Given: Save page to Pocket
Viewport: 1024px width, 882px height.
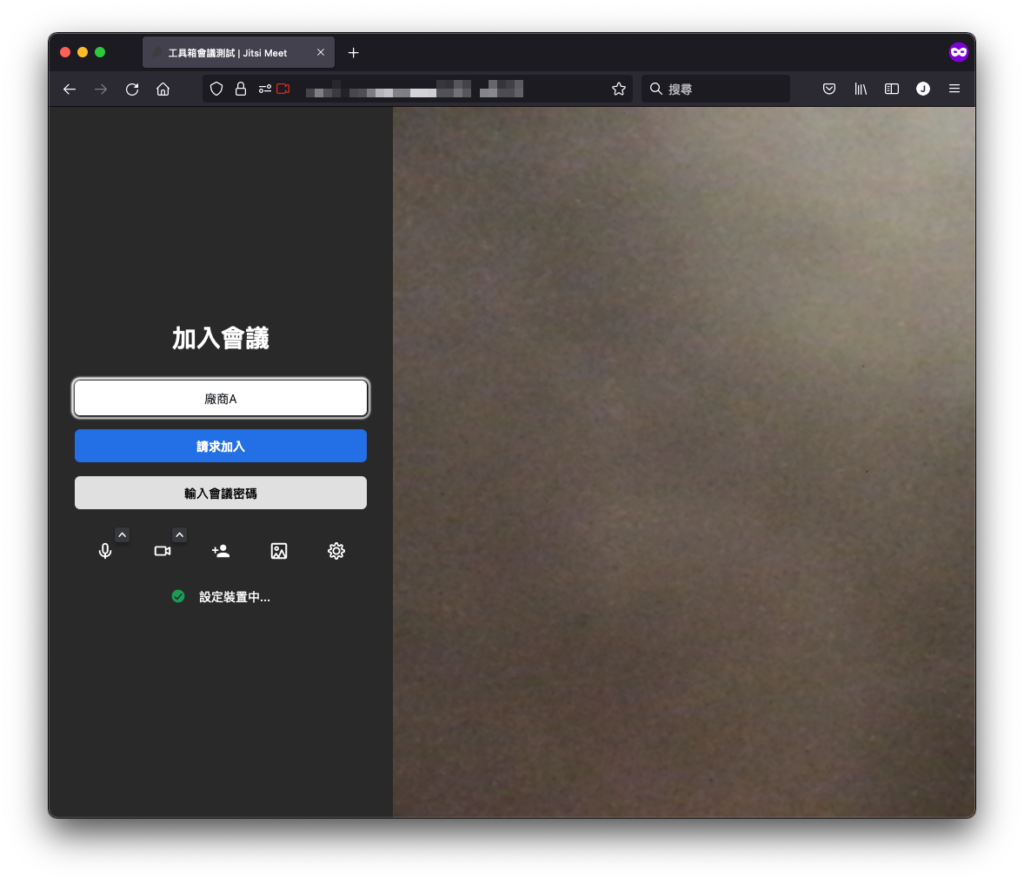Looking at the screenshot, I should pos(829,89).
